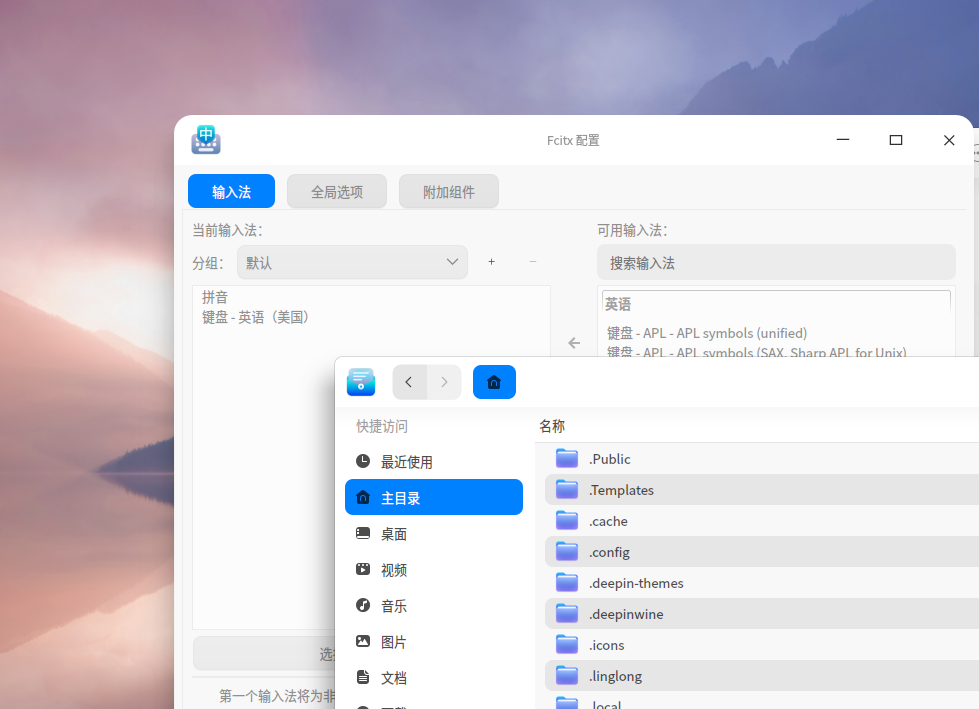This screenshot has height=709, width=979.
Task: Select the .config folder name
Action: click(x=609, y=552)
